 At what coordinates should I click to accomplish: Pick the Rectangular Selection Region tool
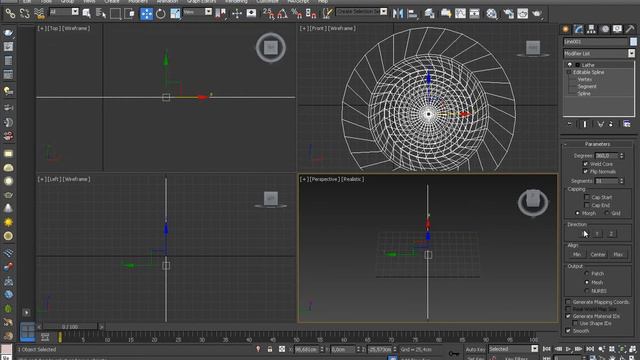(115, 13)
